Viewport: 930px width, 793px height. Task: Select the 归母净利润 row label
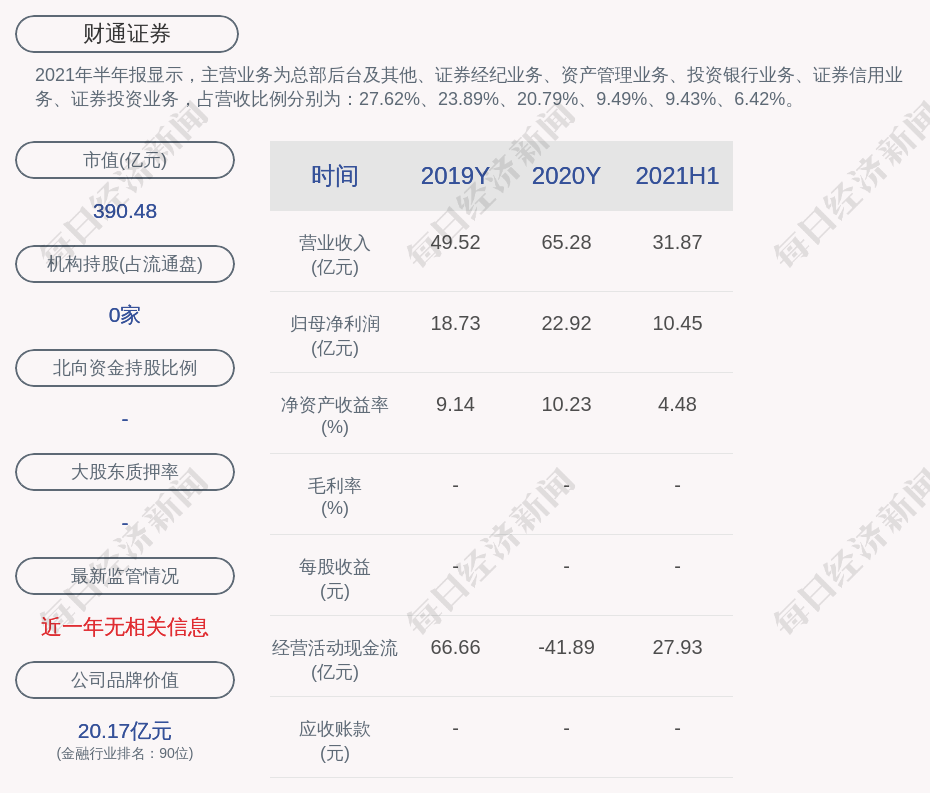(334, 335)
